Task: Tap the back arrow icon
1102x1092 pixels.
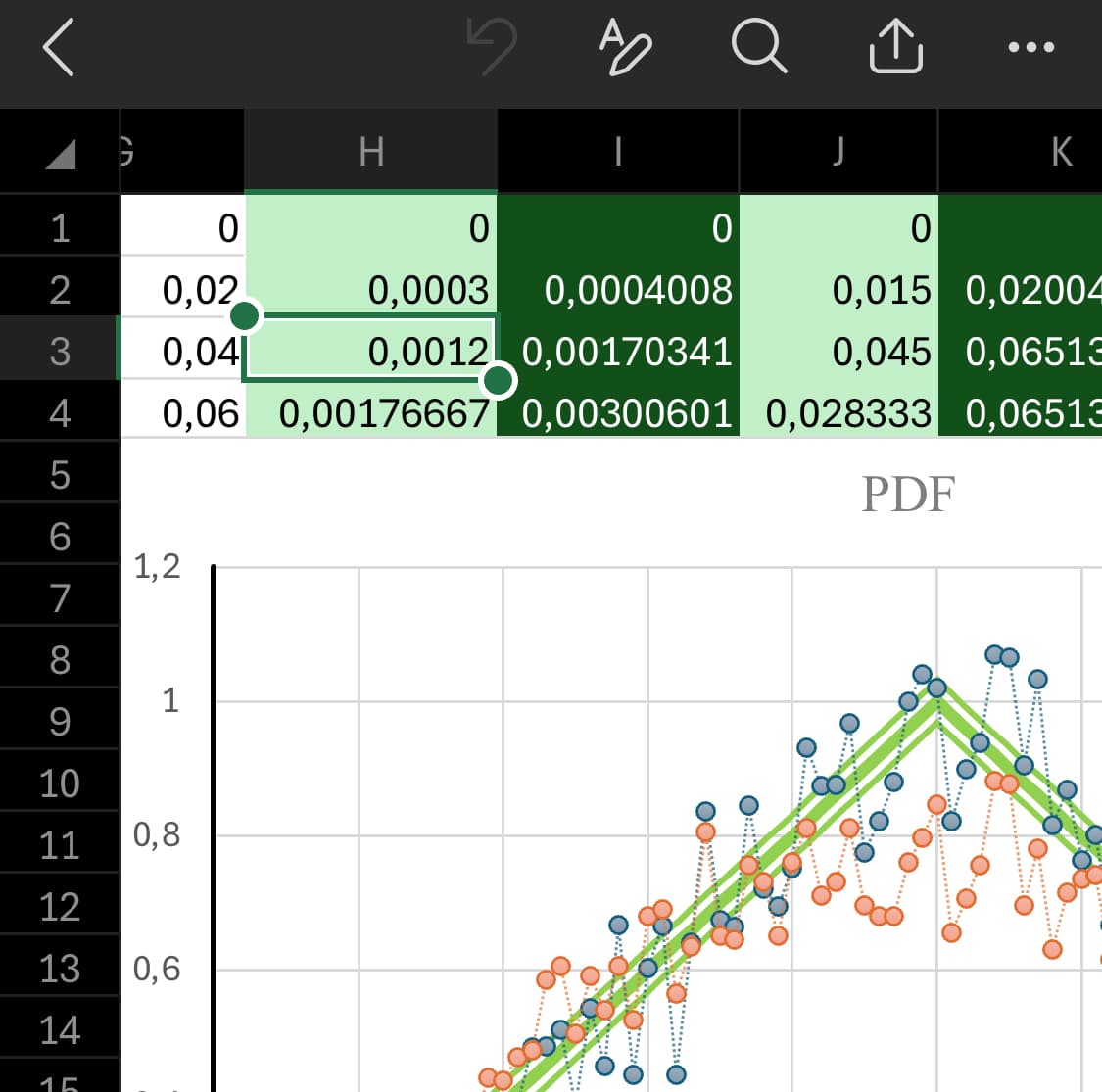Action: pos(59,47)
